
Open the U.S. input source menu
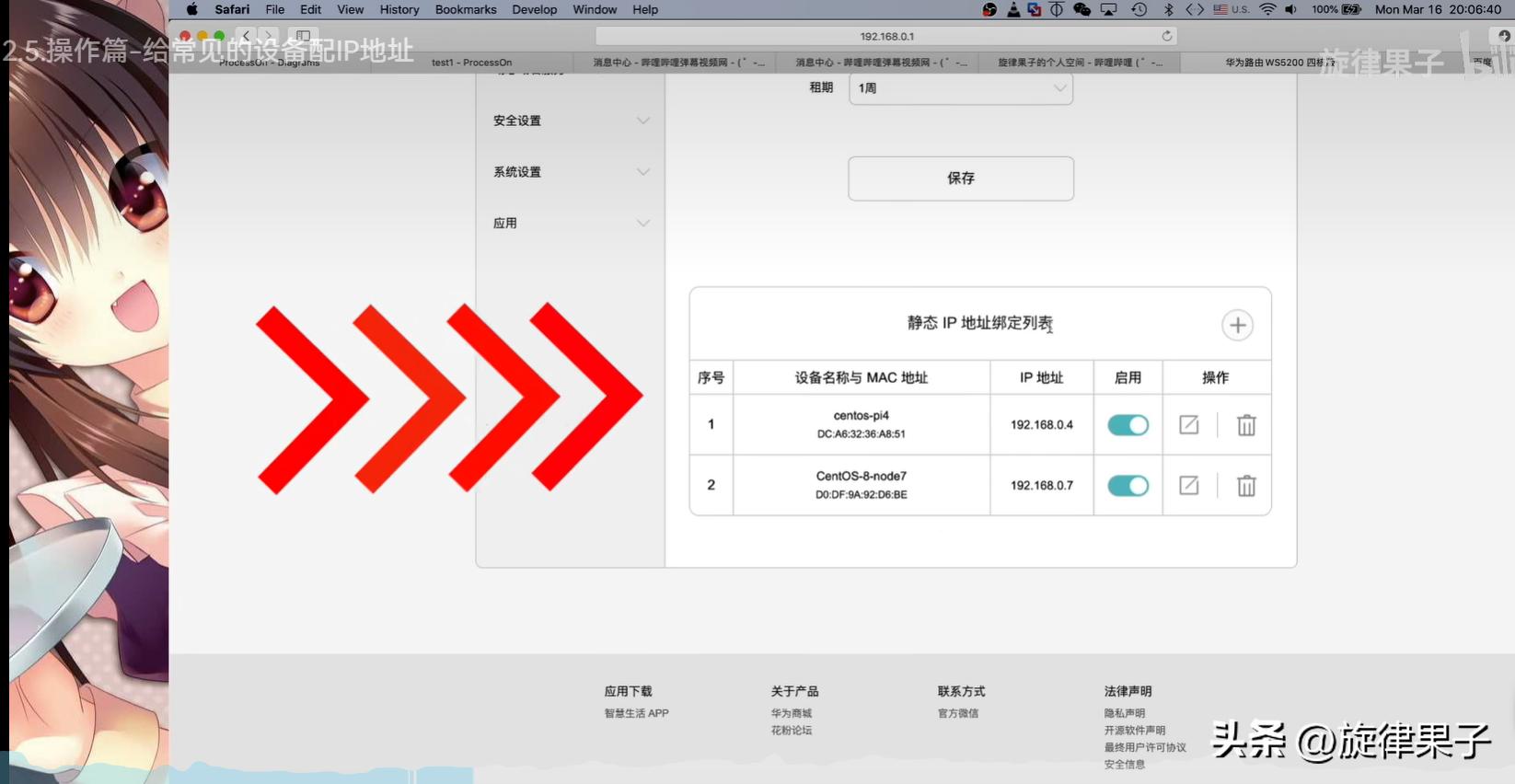[1232, 9]
